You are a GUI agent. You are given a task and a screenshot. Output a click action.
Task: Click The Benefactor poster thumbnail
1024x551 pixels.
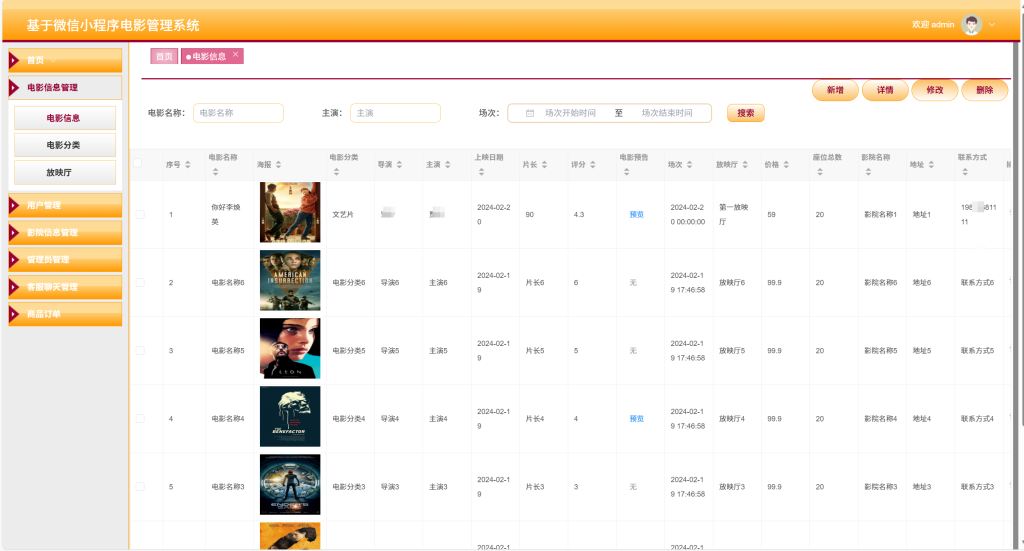click(x=290, y=417)
